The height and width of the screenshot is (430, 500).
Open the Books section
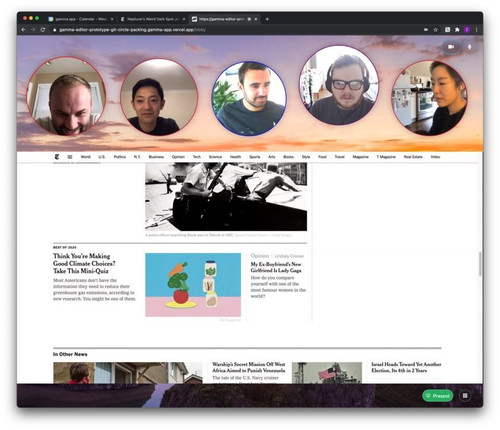pyautogui.click(x=288, y=157)
